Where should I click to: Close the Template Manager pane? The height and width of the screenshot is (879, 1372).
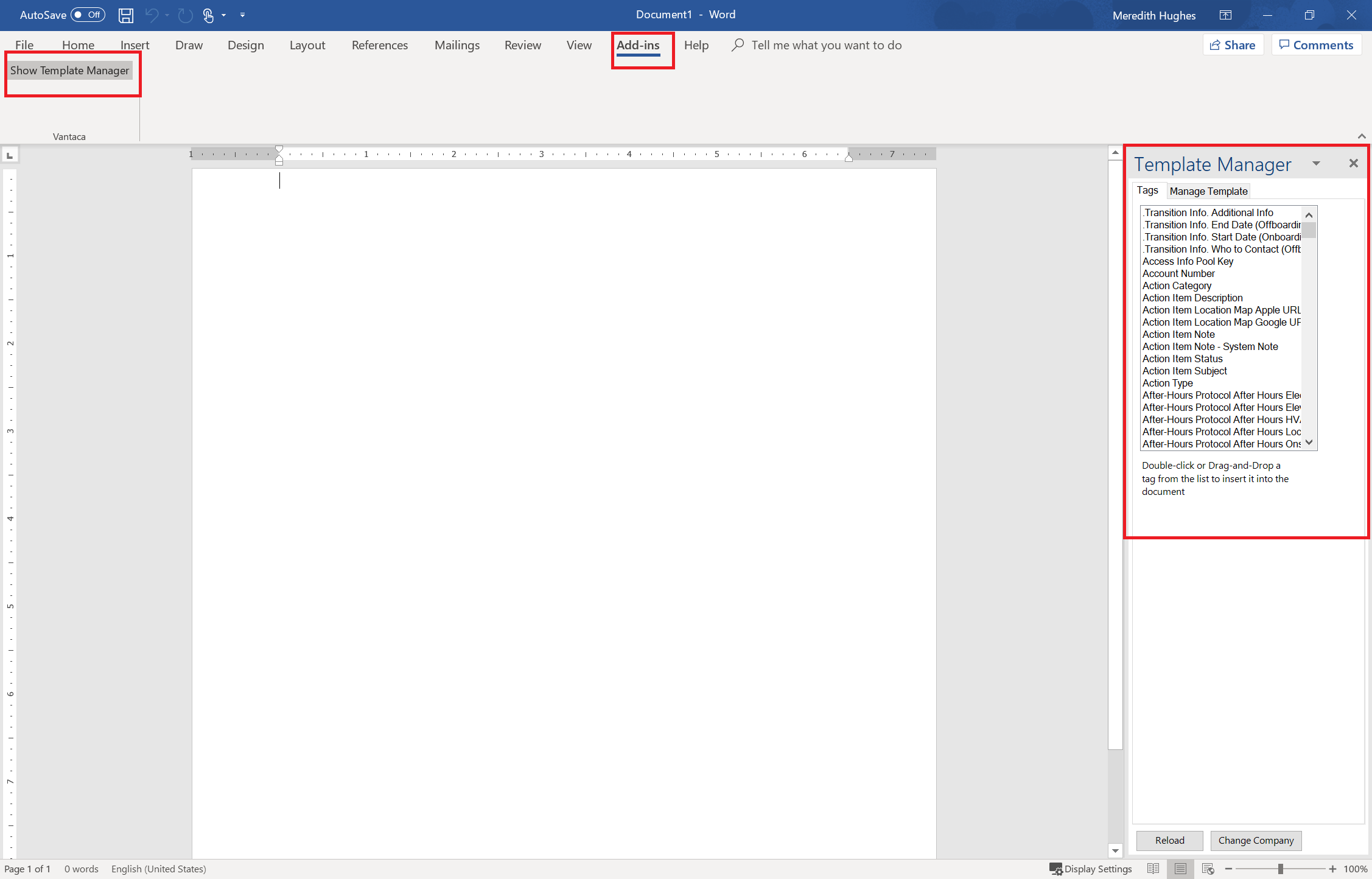click(x=1353, y=163)
